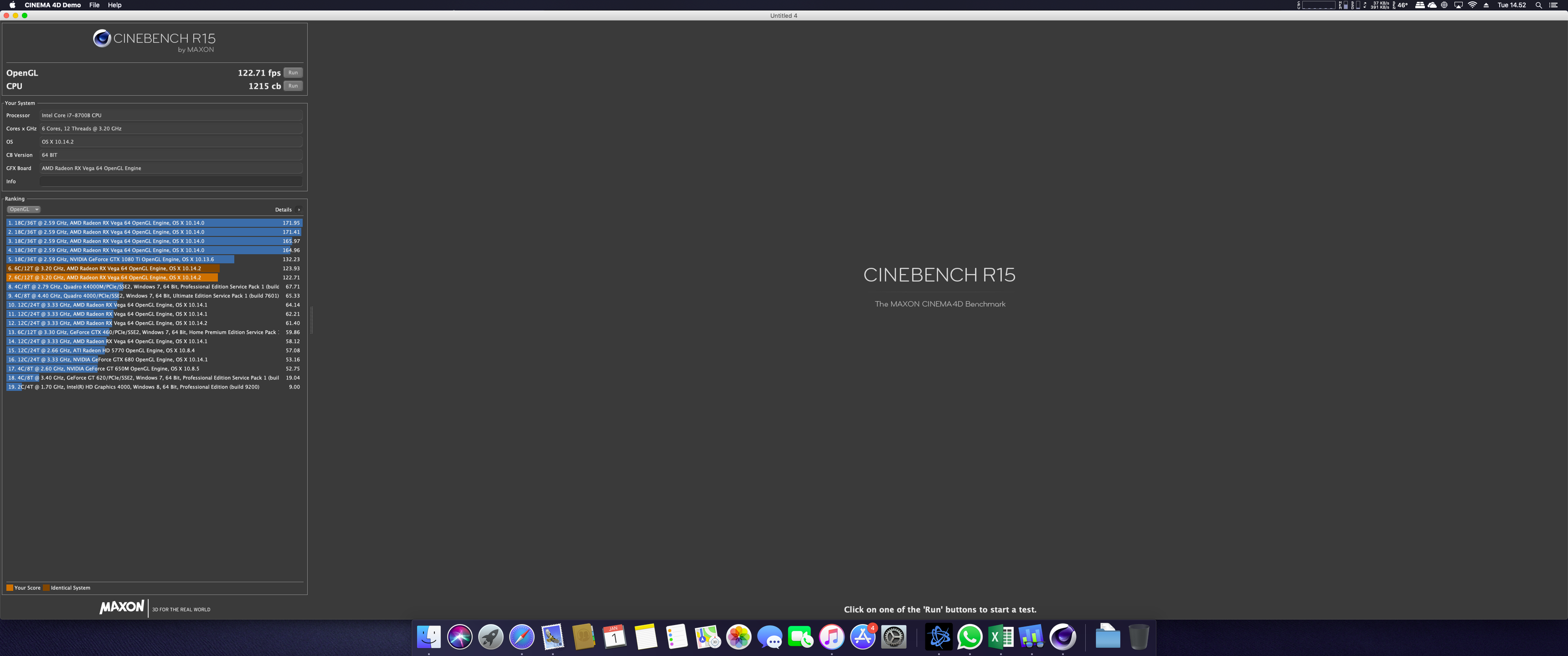Launch Siri from the dock
The height and width of the screenshot is (656, 1568).
pos(459,637)
